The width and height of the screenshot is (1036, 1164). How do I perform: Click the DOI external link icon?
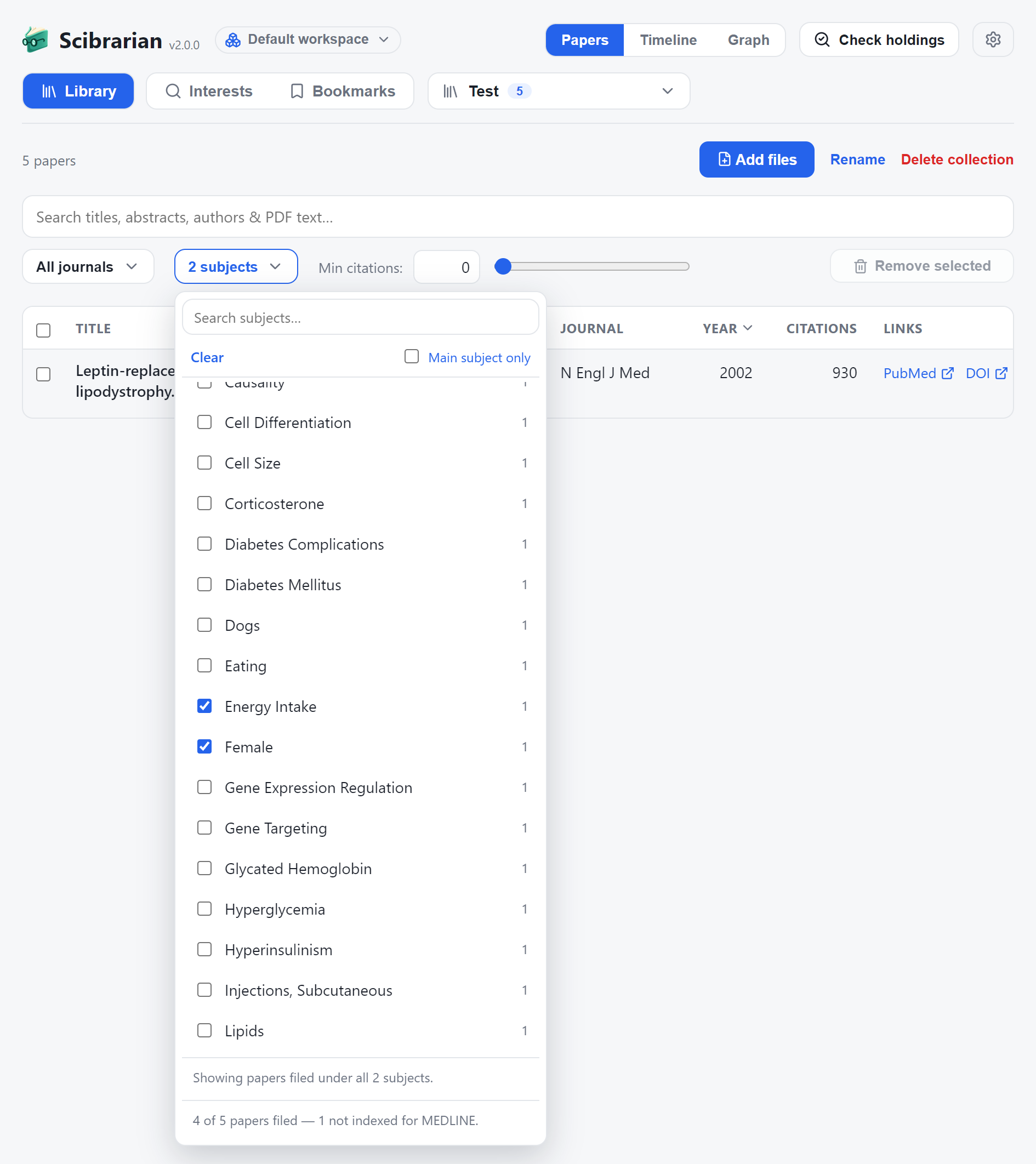(1001, 374)
